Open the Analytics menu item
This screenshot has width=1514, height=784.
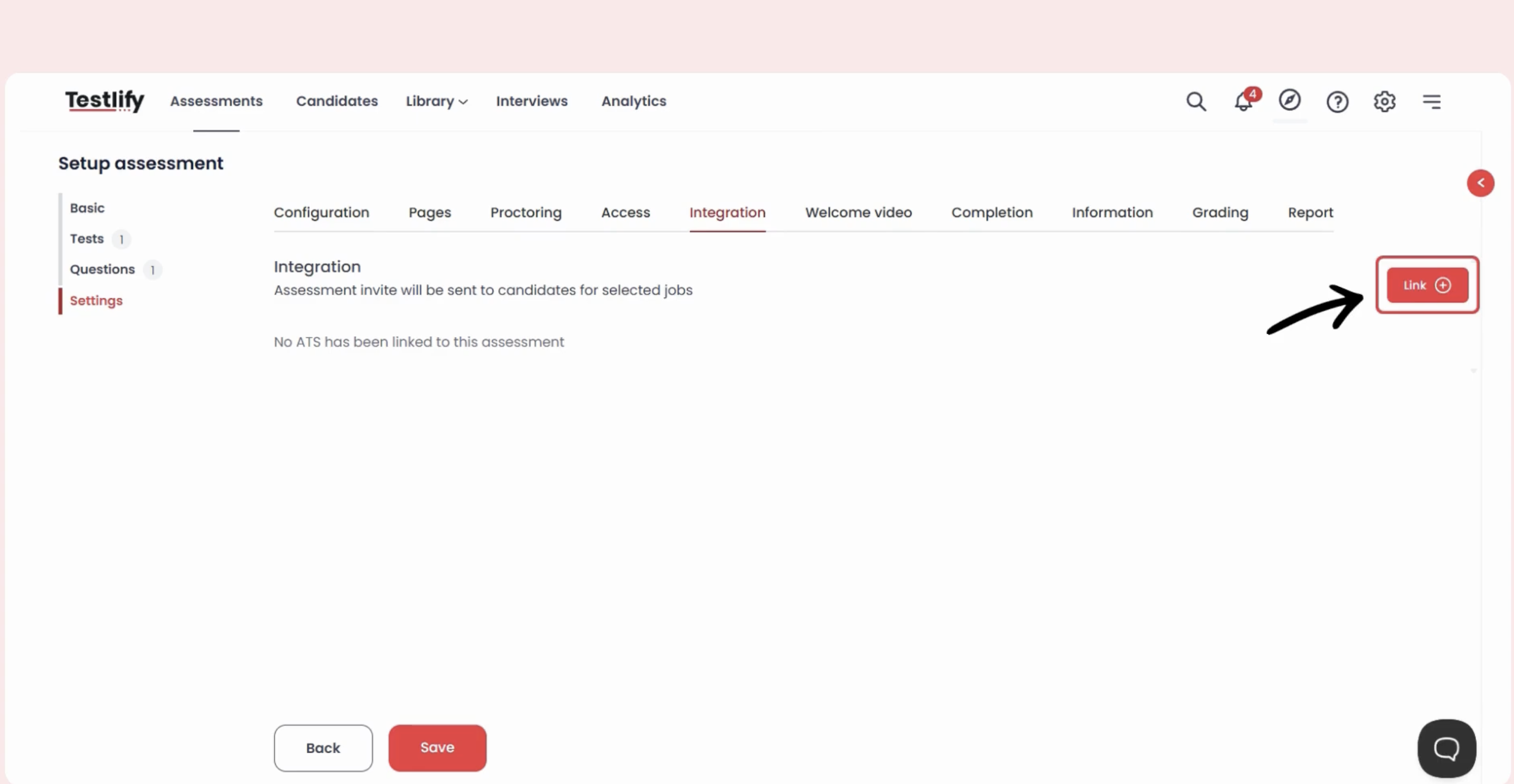pos(634,101)
